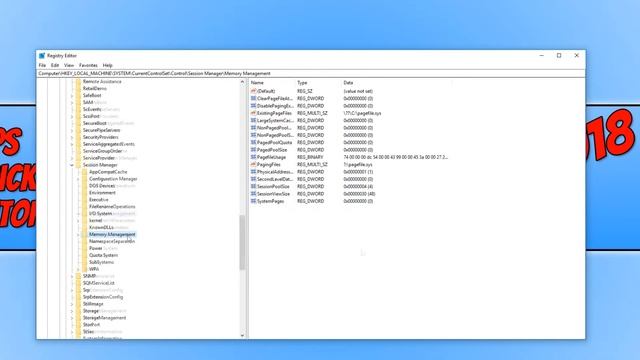Open the Help menu
640x360 pixels.
click(107, 65)
